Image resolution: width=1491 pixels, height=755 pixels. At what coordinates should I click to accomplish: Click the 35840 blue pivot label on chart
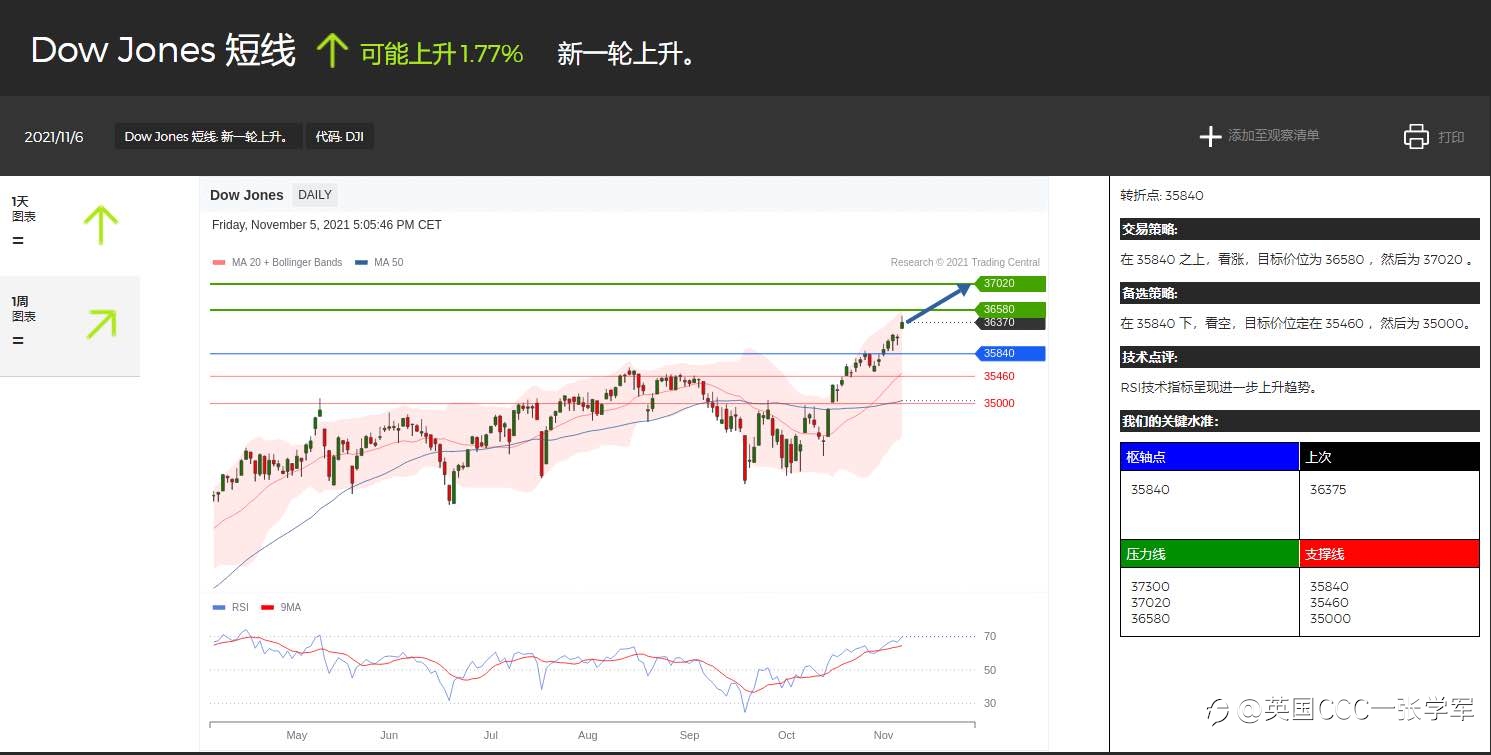pyautogui.click(x=1009, y=354)
